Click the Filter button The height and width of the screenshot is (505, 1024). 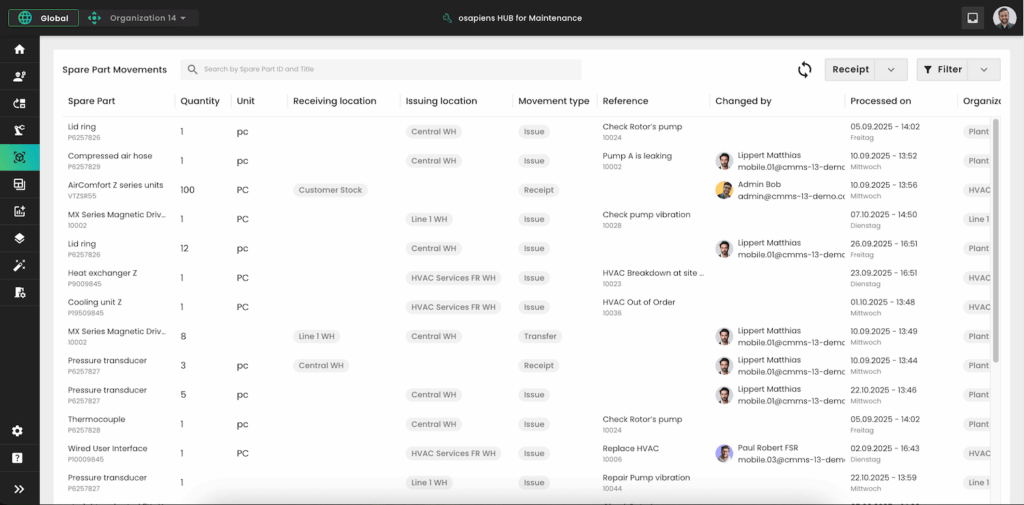tap(943, 69)
